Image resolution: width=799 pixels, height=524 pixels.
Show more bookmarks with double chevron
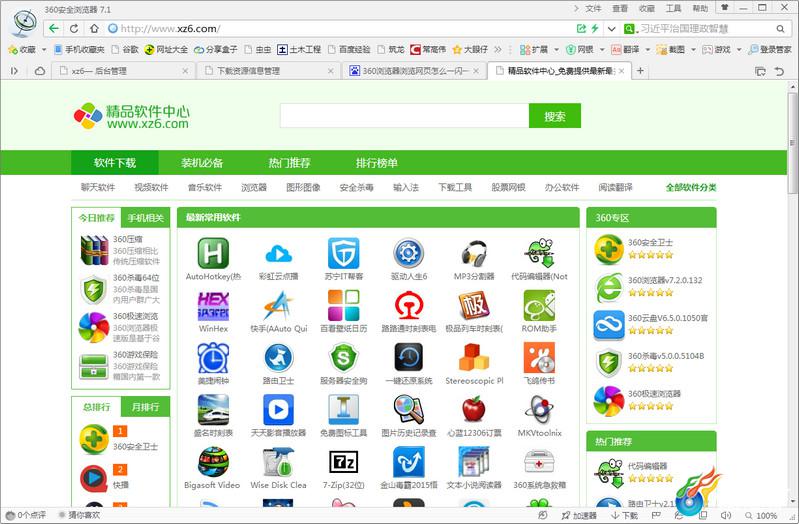point(498,49)
